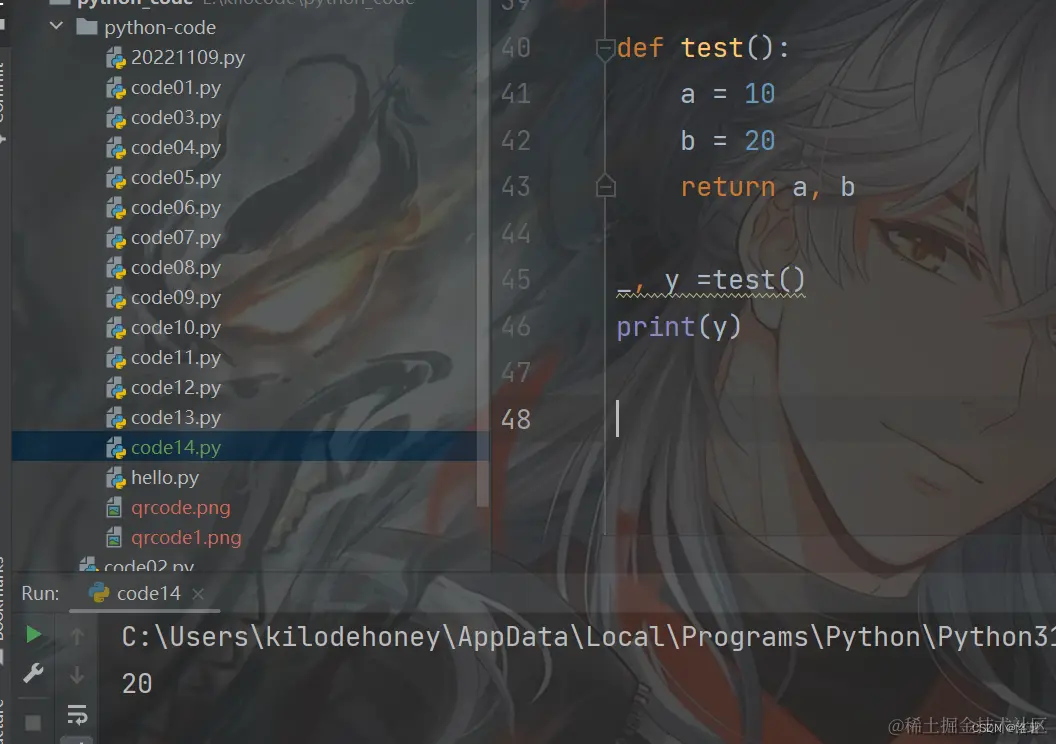Open 20221109.py in project tree
This screenshot has width=1056, height=744.
(187, 57)
